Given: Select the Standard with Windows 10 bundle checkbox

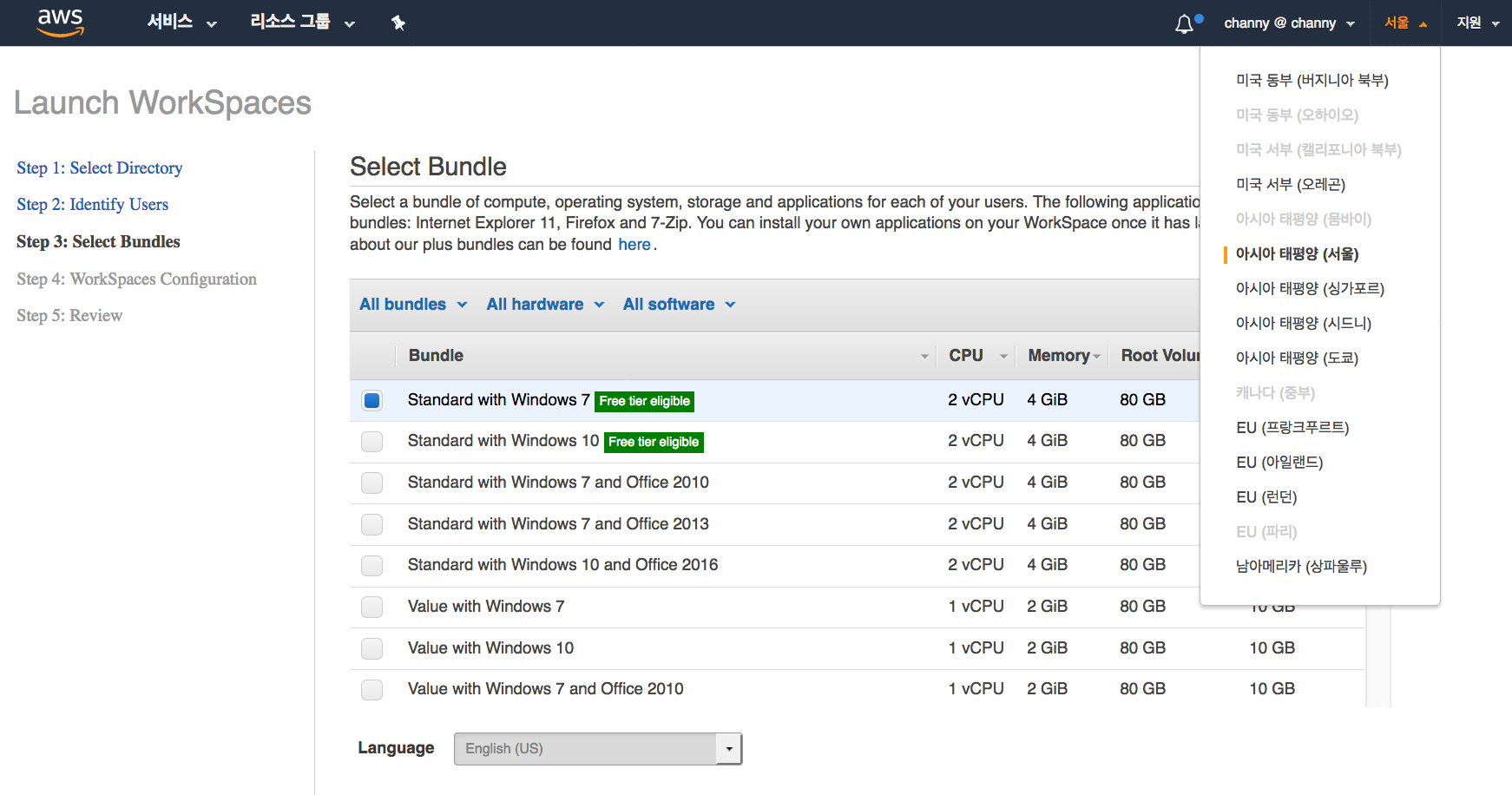Looking at the screenshot, I should click(x=372, y=442).
